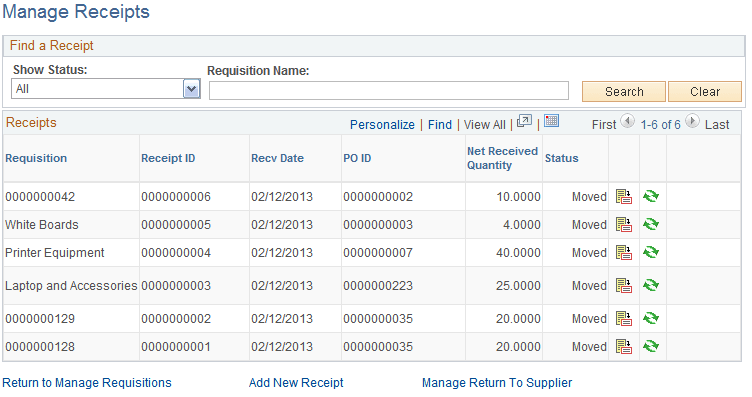Click View All in Receipts grid
752x397 pixels.
click(x=484, y=125)
